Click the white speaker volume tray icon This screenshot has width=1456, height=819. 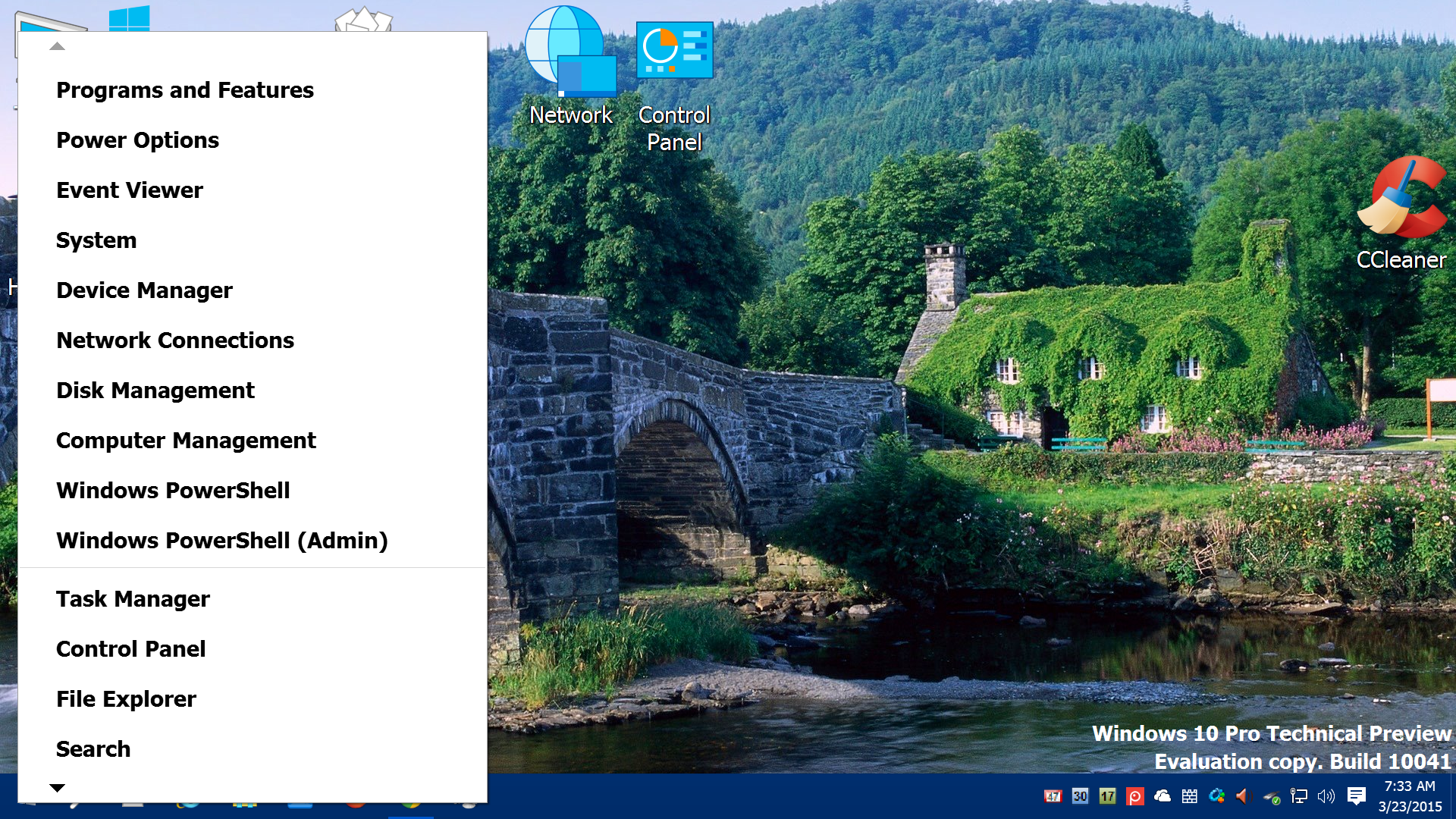click(x=1326, y=795)
